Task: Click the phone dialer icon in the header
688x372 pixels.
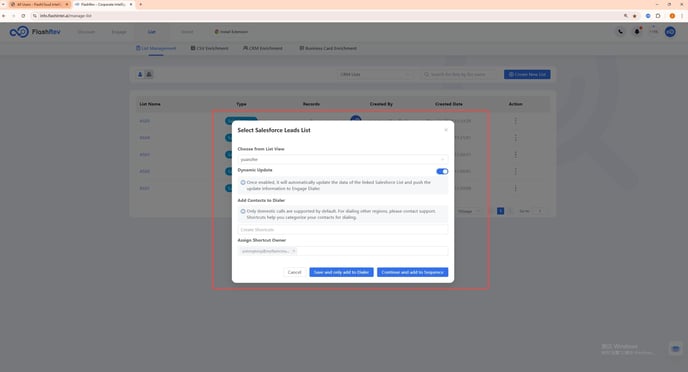Action: click(620, 32)
